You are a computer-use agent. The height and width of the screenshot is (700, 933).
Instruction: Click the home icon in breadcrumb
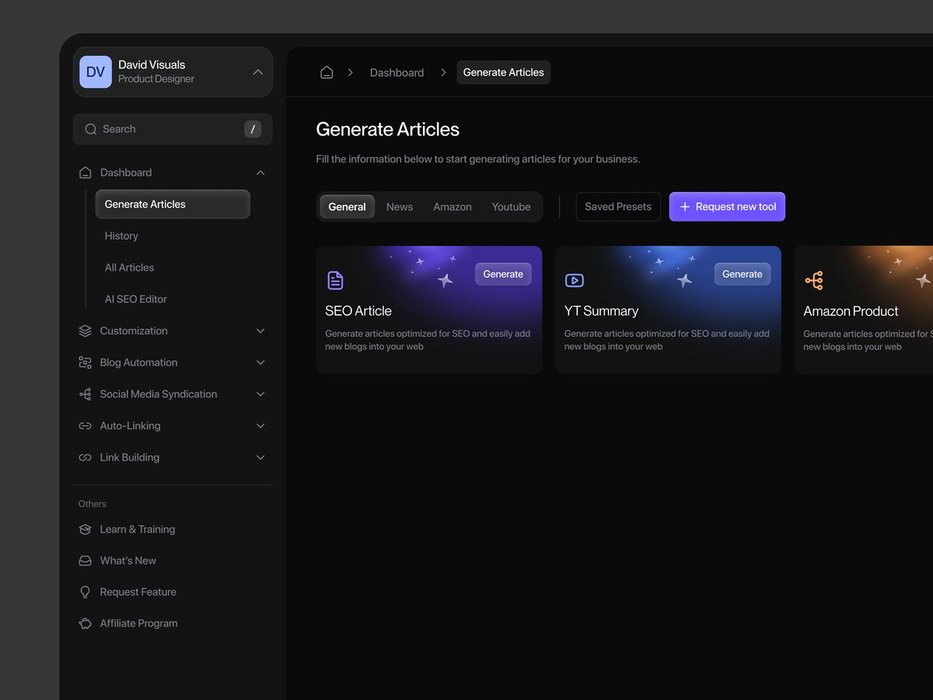tap(326, 72)
